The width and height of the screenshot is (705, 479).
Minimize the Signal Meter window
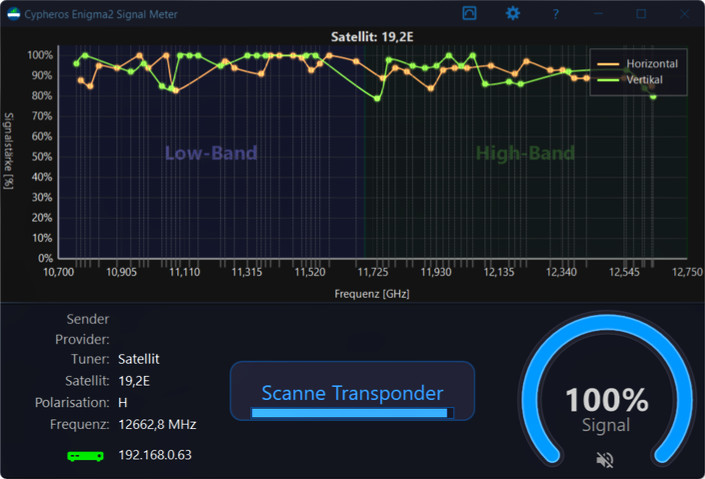(598, 14)
